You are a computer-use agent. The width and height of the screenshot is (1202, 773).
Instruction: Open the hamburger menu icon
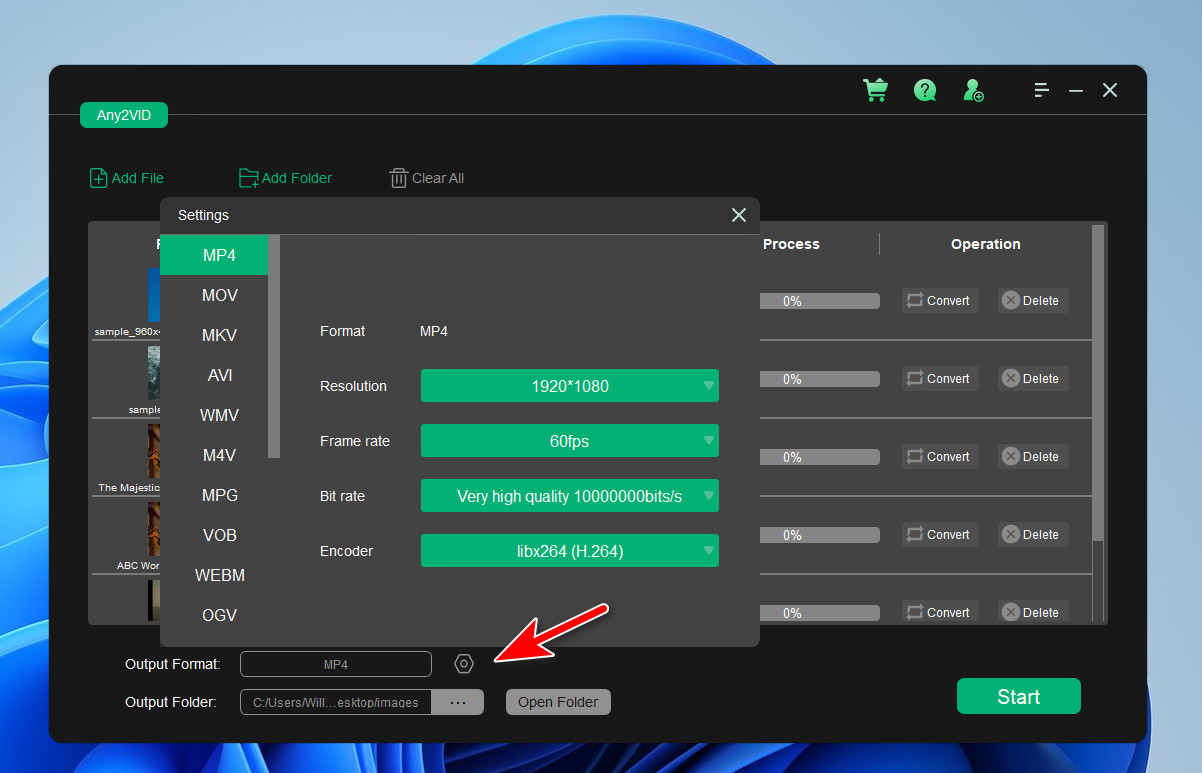tap(1041, 90)
